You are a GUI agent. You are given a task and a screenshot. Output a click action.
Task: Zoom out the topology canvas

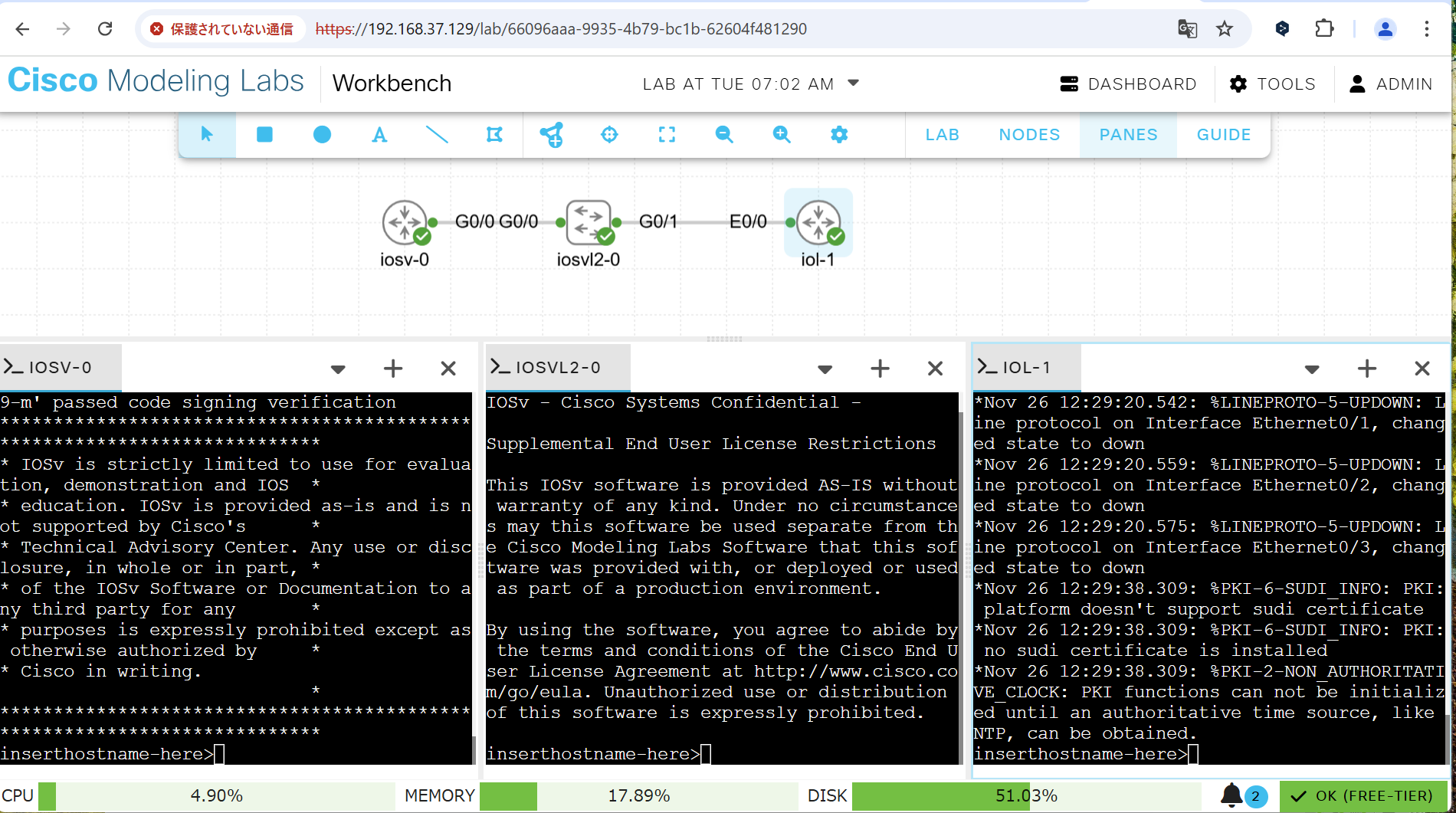point(724,135)
